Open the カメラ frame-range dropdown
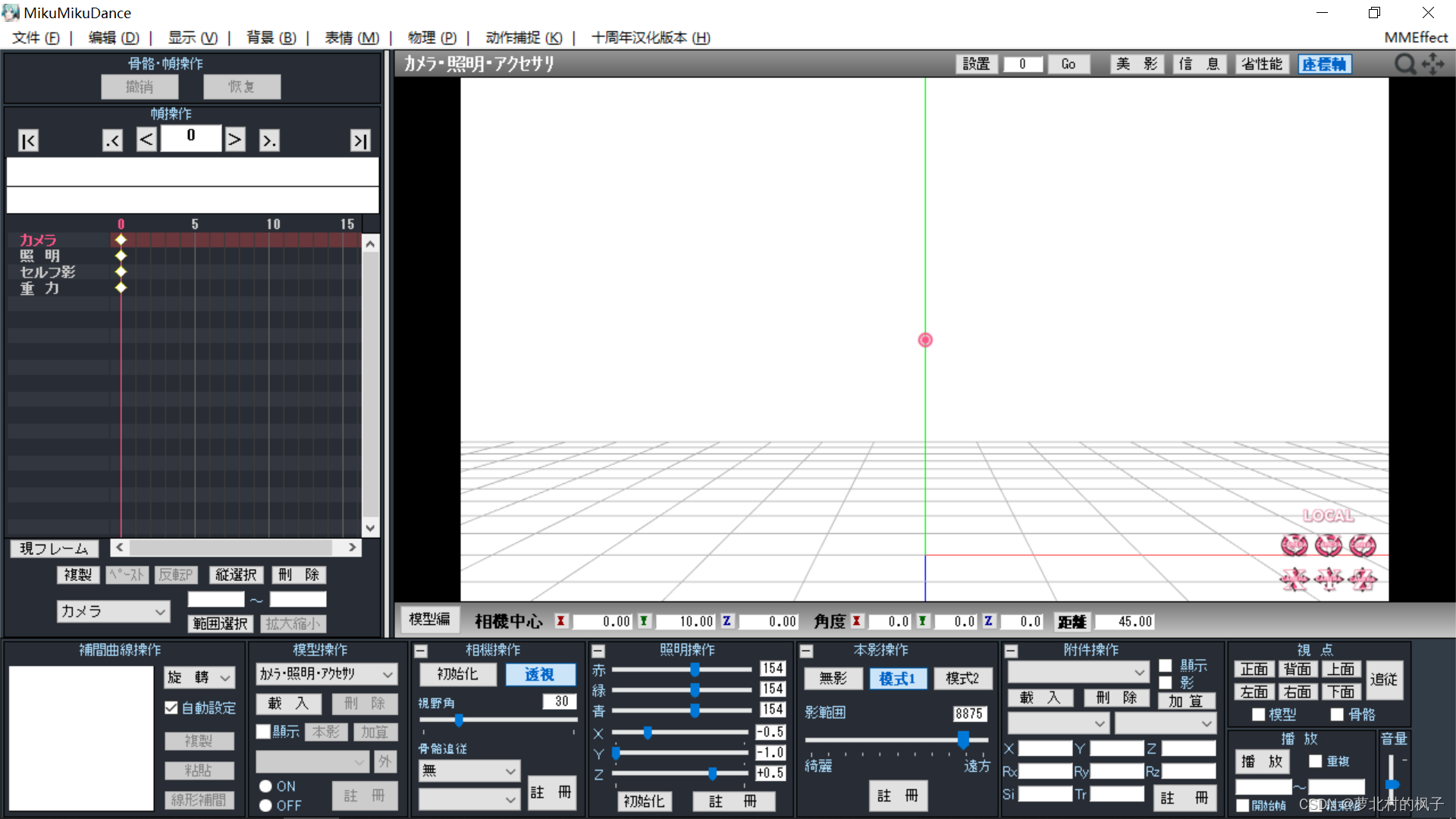The image size is (1456, 819). tap(113, 611)
